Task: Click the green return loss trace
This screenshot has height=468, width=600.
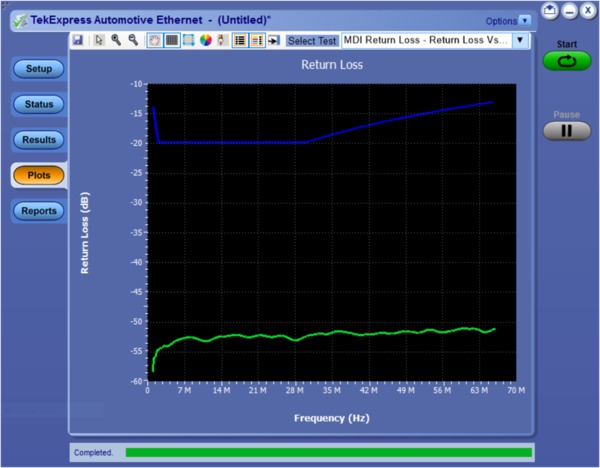Action: (x=300, y=336)
